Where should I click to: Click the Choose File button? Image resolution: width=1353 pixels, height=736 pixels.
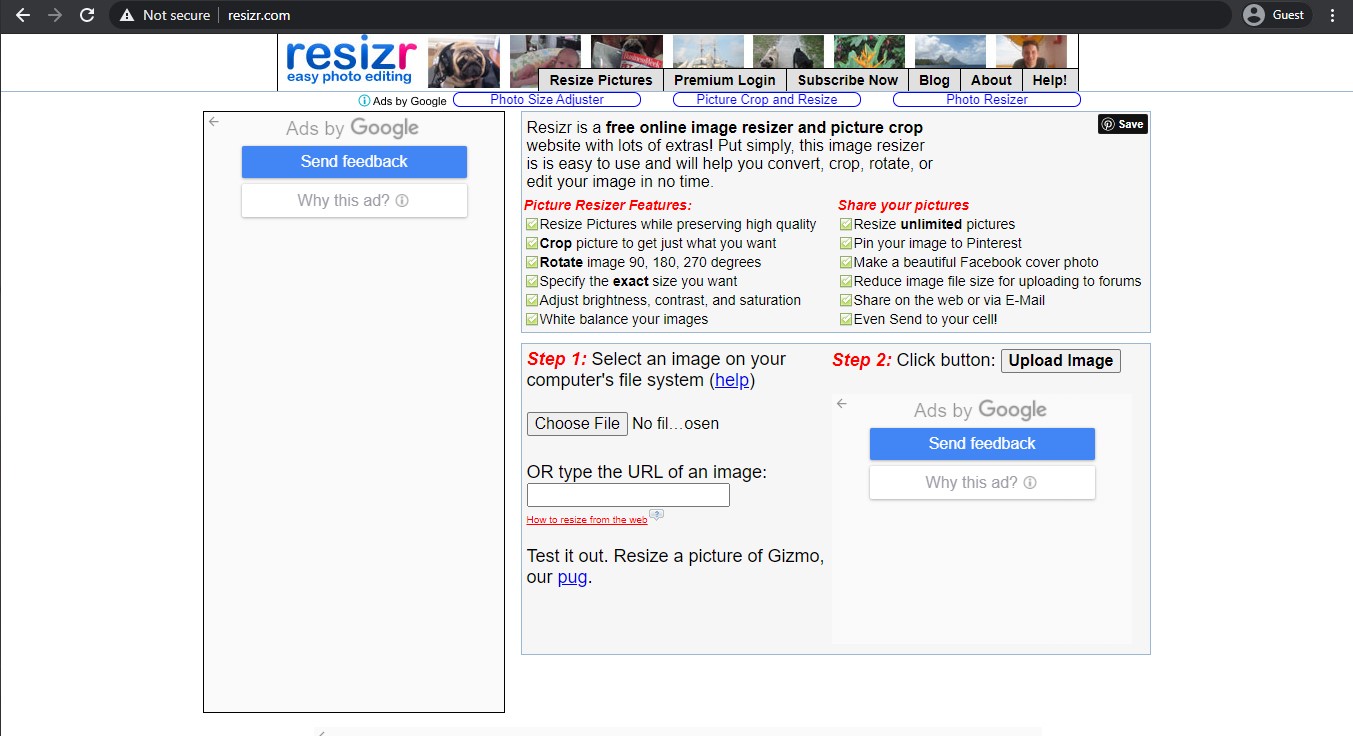pos(577,424)
